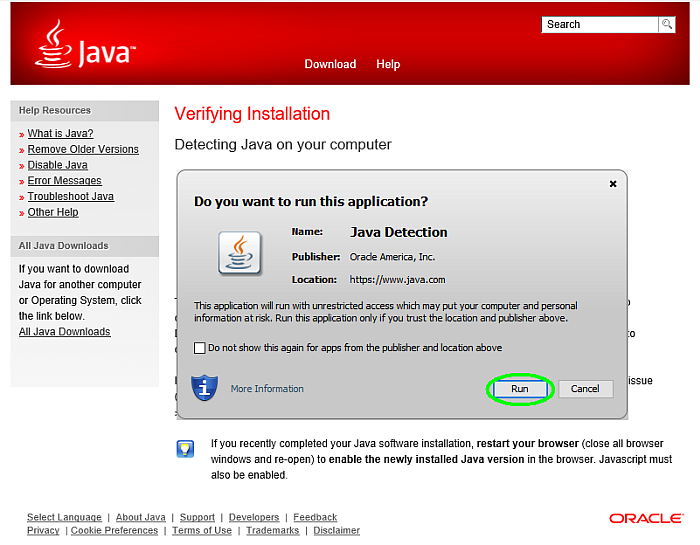The width and height of the screenshot is (700, 545).
Task: Open 'All Java Downloads' link
Action: pyautogui.click(x=65, y=332)
